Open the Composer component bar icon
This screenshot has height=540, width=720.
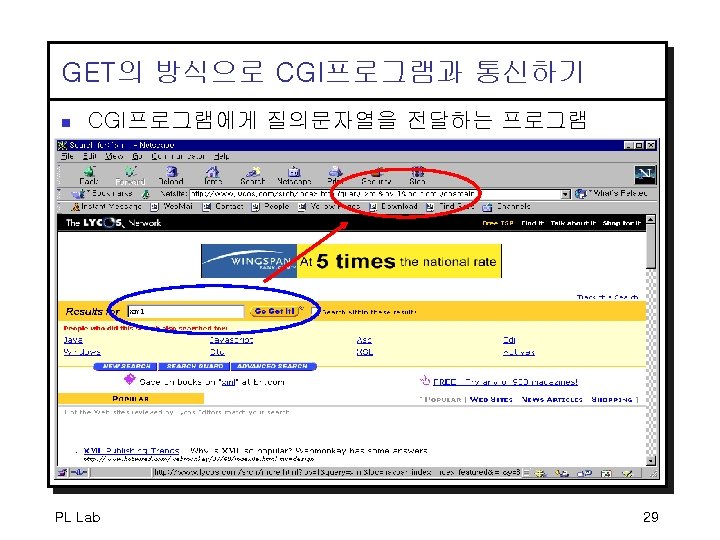628,472
